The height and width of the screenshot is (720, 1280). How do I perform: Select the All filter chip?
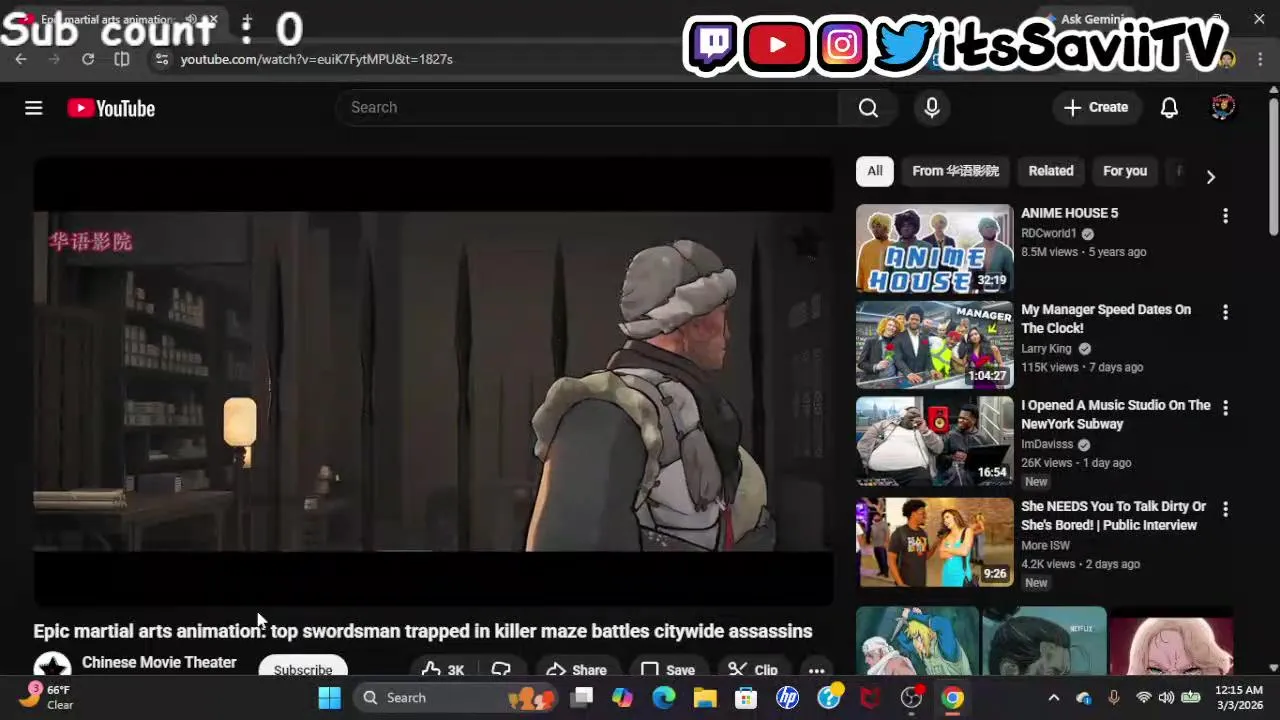point(875,171)
